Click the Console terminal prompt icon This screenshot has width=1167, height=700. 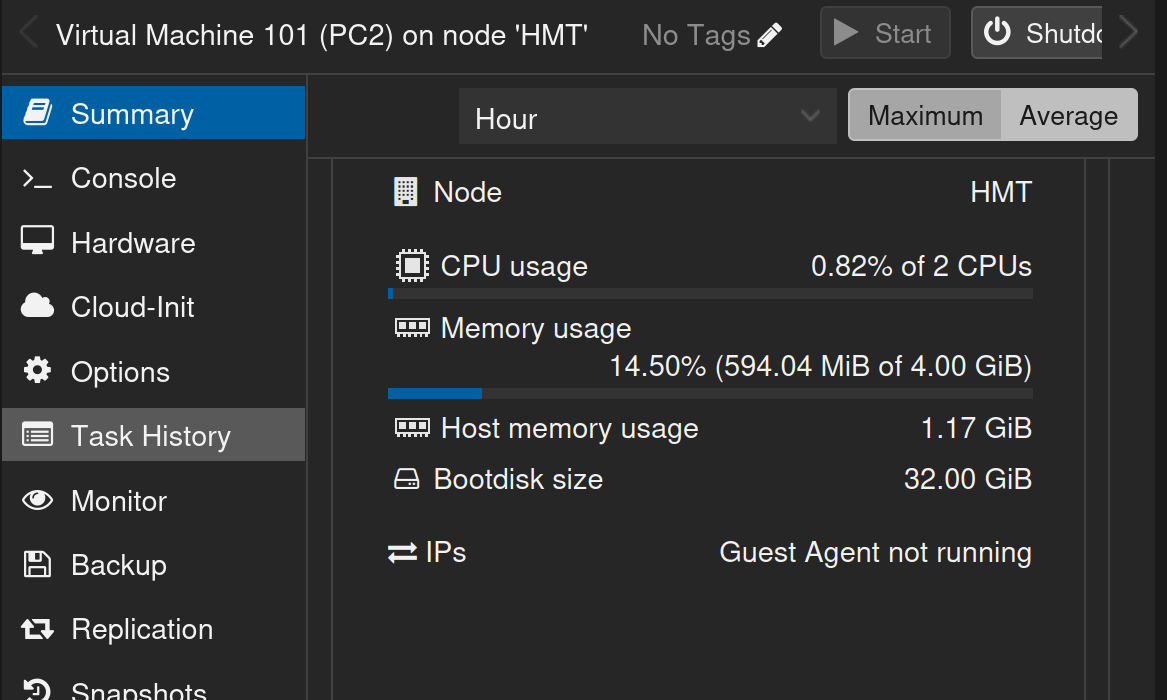tap(37, 178)
